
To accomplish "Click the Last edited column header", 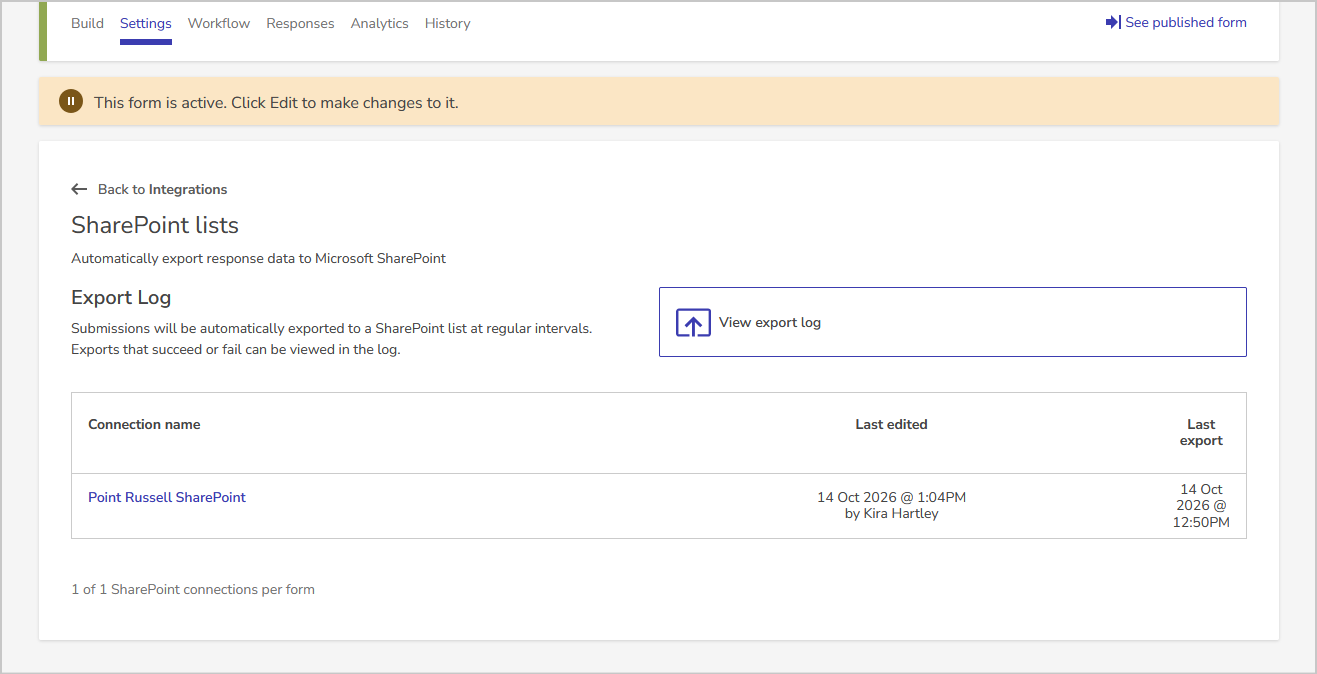I will (x=891, y=424).
